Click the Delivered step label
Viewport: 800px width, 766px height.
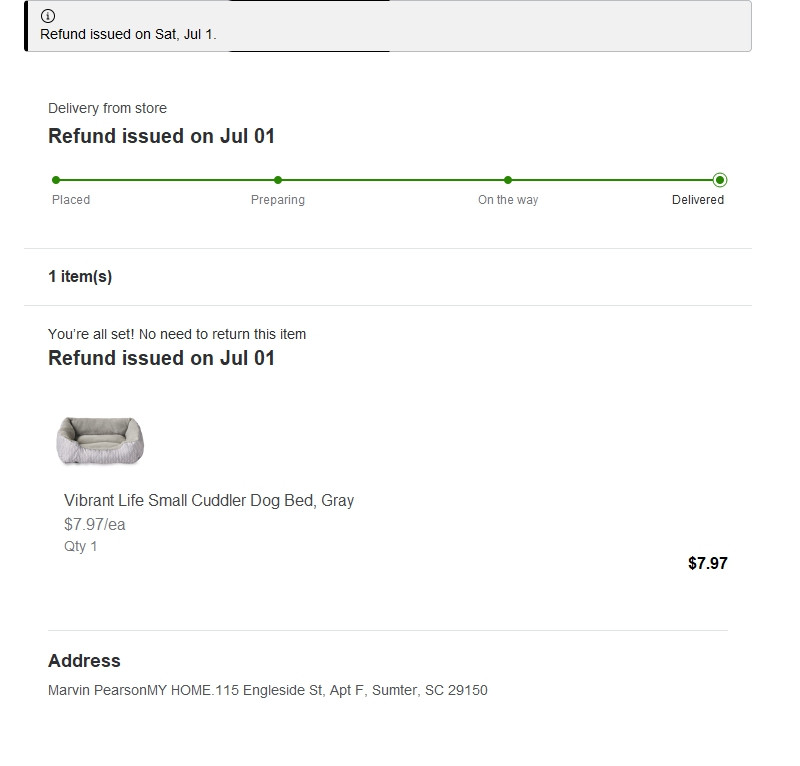[698, 200]
